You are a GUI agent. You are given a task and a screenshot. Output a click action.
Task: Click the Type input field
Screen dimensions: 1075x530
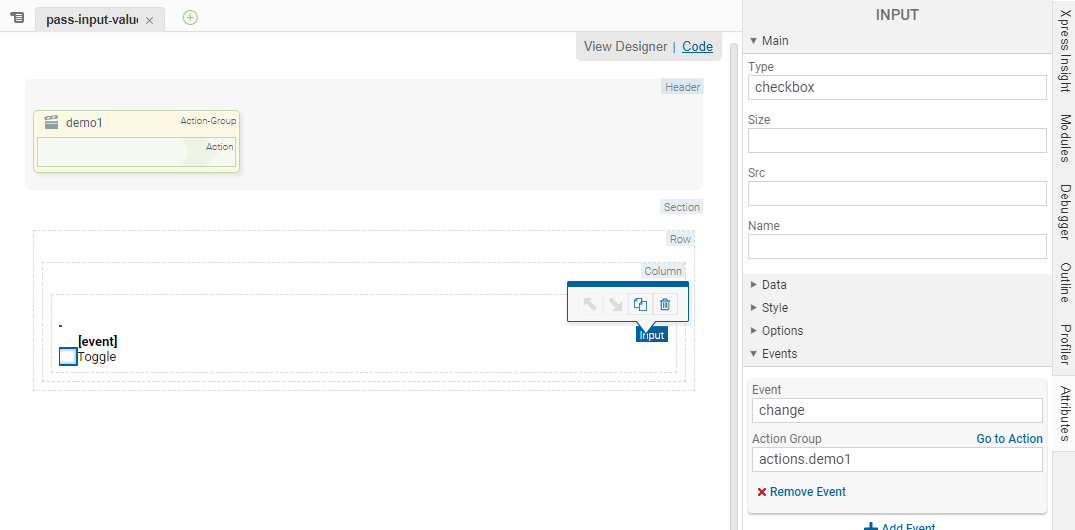[x=896, y=87]
